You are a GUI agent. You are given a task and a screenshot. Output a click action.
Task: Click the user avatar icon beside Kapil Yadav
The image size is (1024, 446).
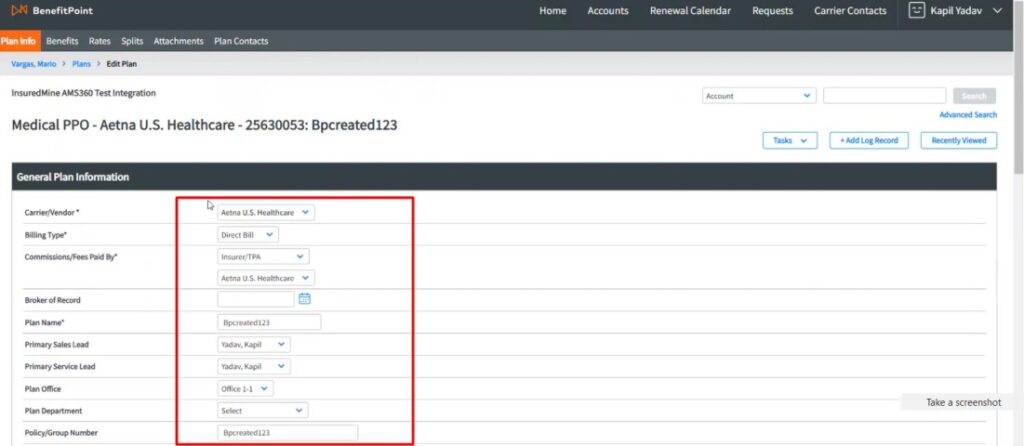917,11
